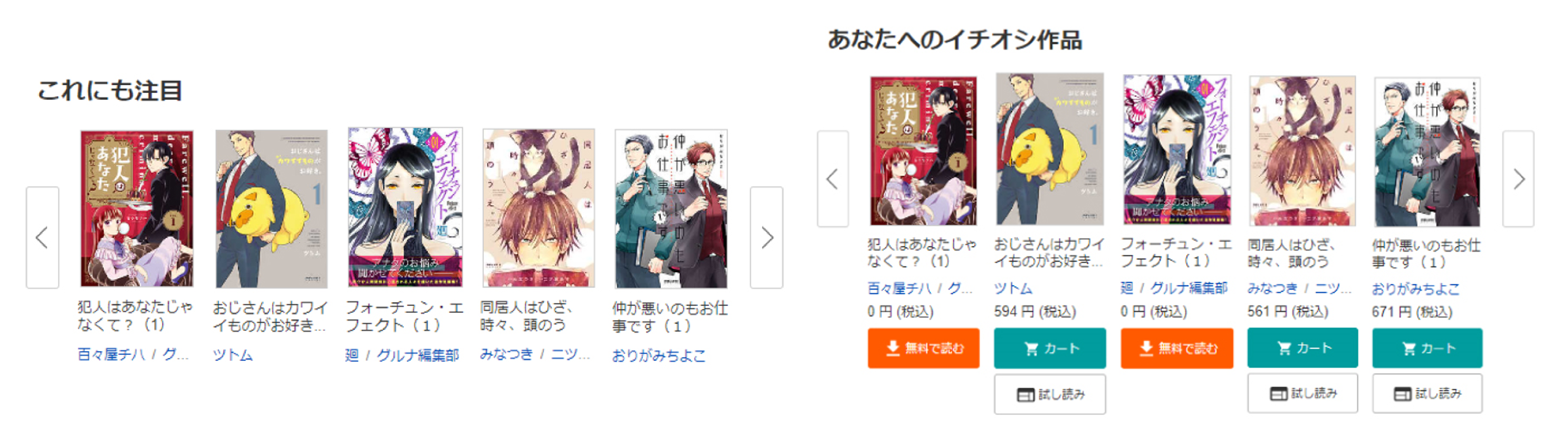Open フォーチュン・エフェクト cover in イチオシ作品
This screenshot has width=1568, height=438.
pyautogui.click(x=1177, y=150)
